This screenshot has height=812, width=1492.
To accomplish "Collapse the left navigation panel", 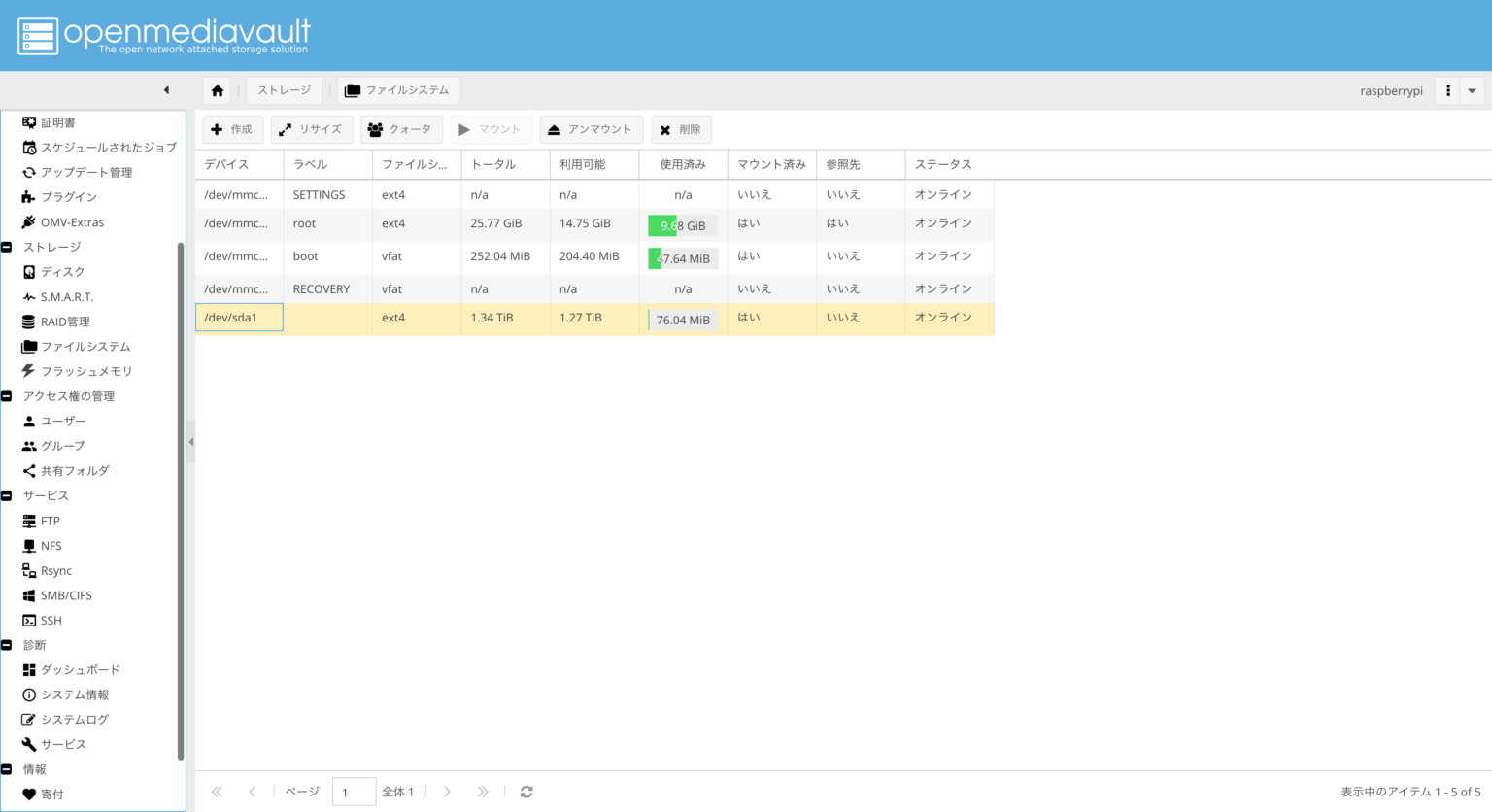I will [166, 90].
